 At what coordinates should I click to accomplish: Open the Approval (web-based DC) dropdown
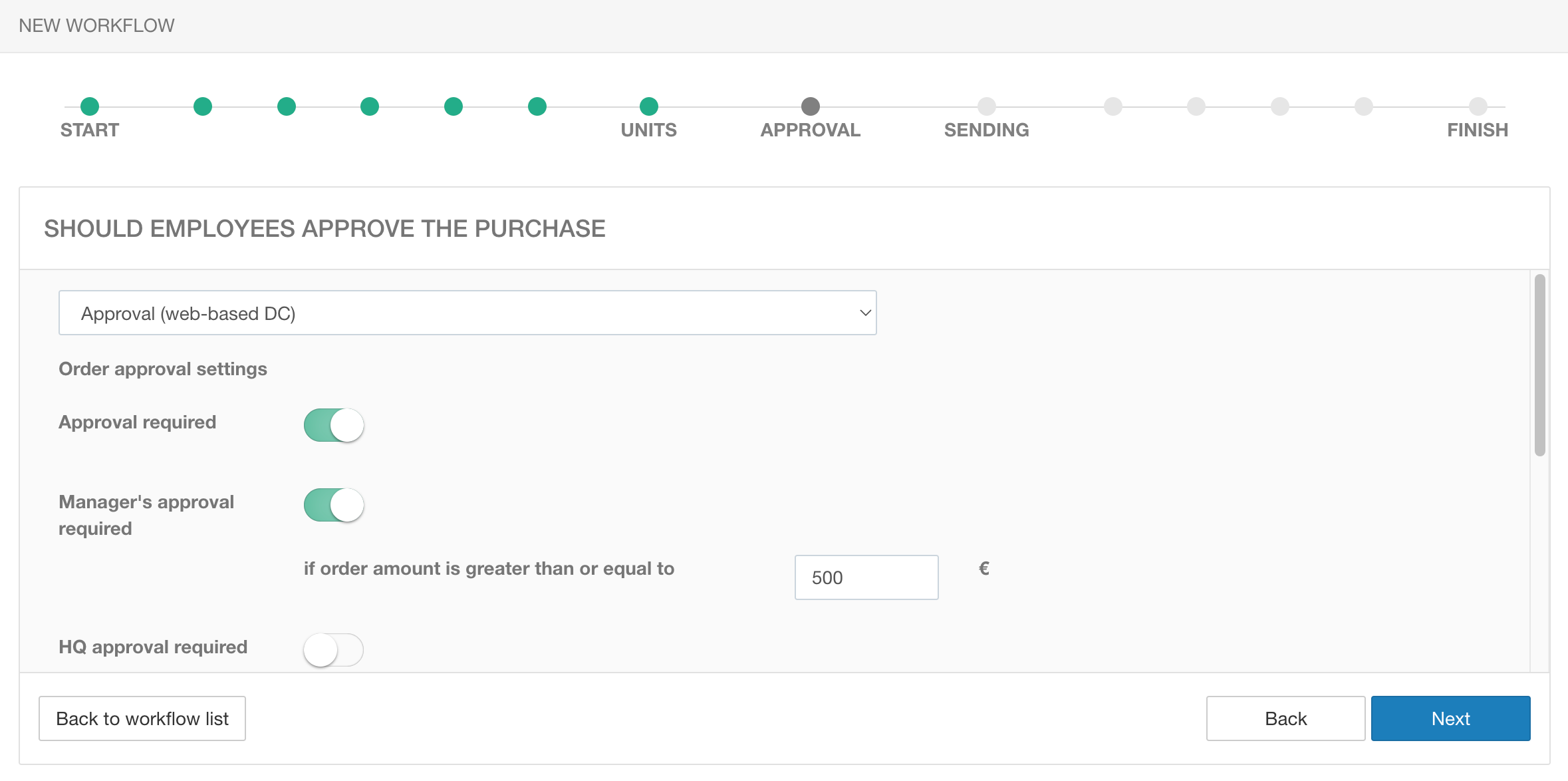pos(467,313)
